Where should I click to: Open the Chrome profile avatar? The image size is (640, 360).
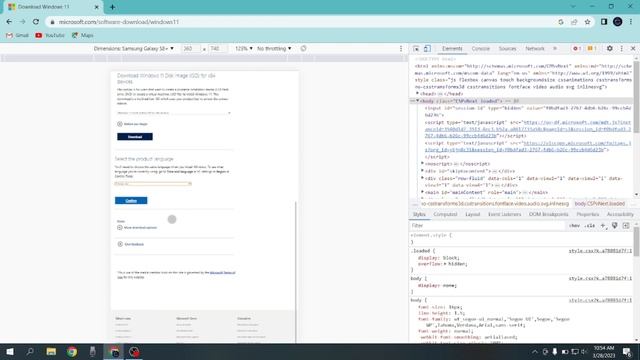click(618, 22)
